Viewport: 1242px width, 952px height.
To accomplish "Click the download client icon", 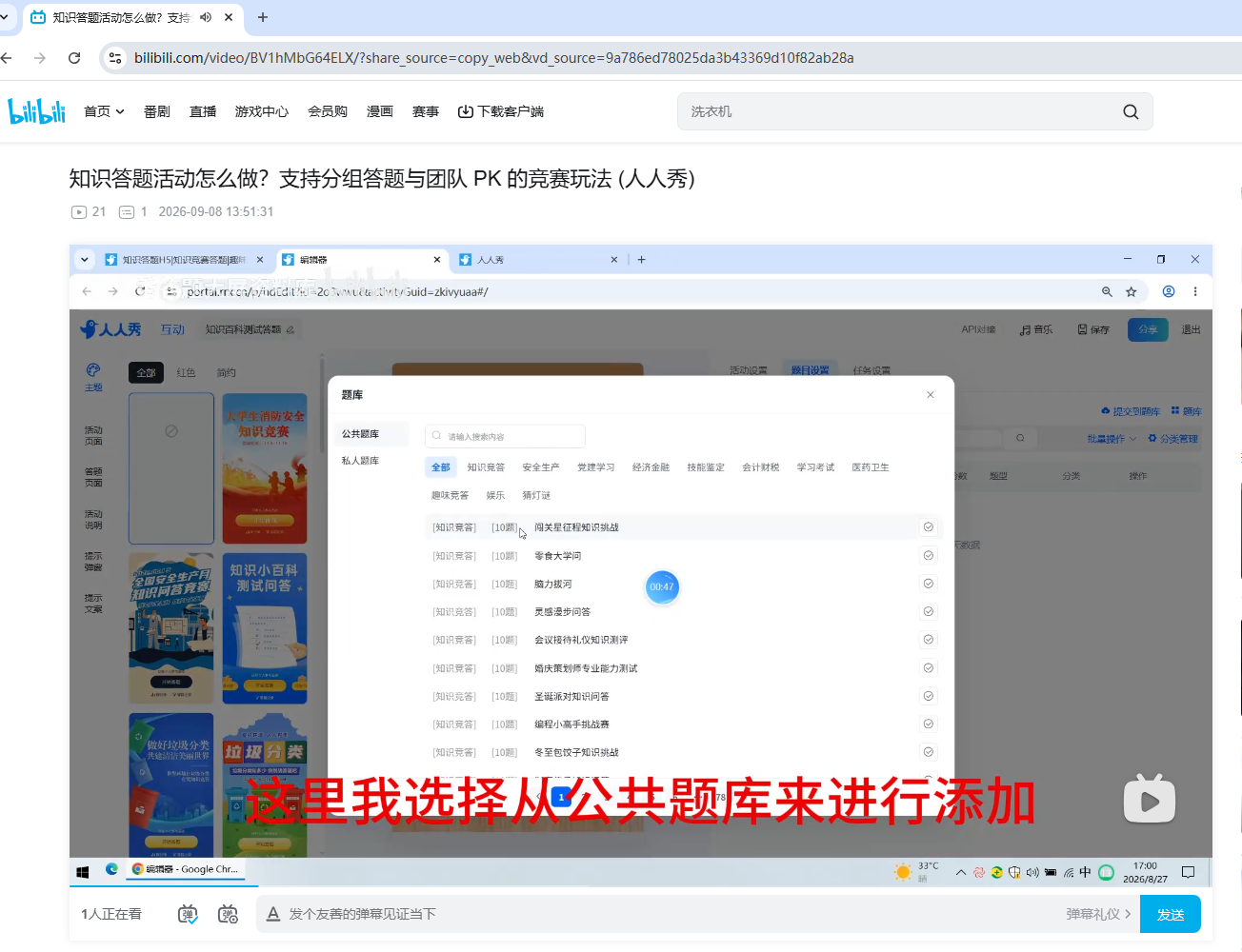I will tap(466, 111).
